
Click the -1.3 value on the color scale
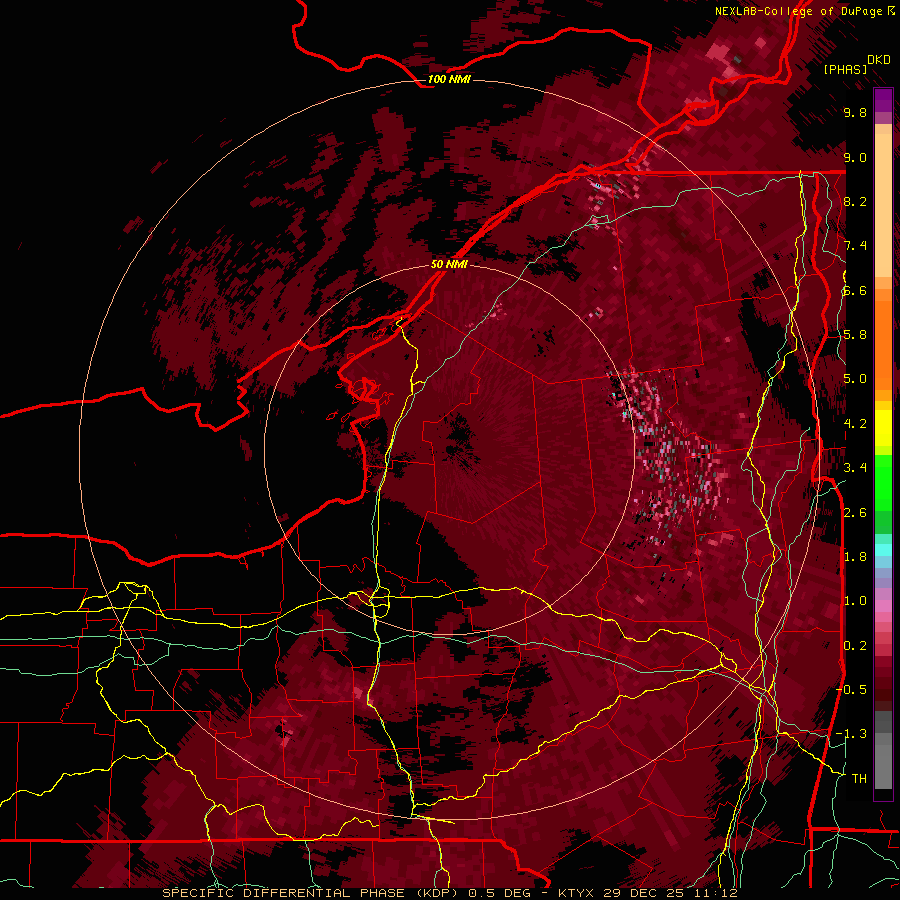point(852,734)
